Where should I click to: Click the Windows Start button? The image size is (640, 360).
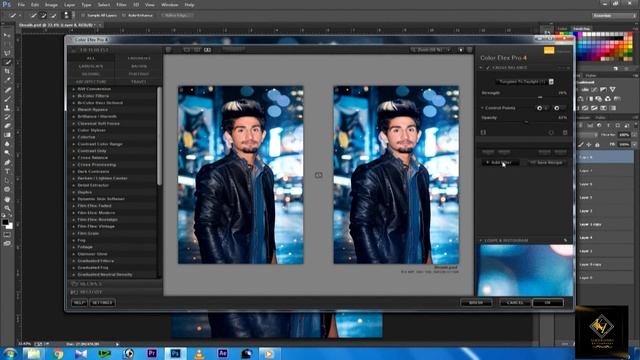tap(10, 353)
